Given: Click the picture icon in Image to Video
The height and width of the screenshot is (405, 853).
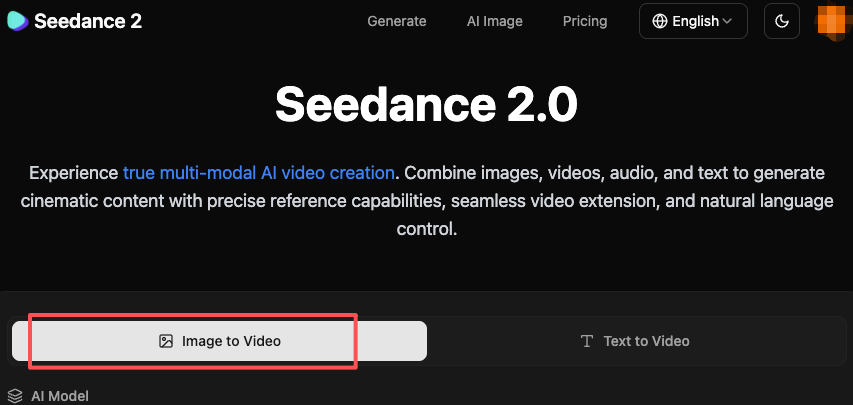Looking at the screenshot, I should 166,341.
